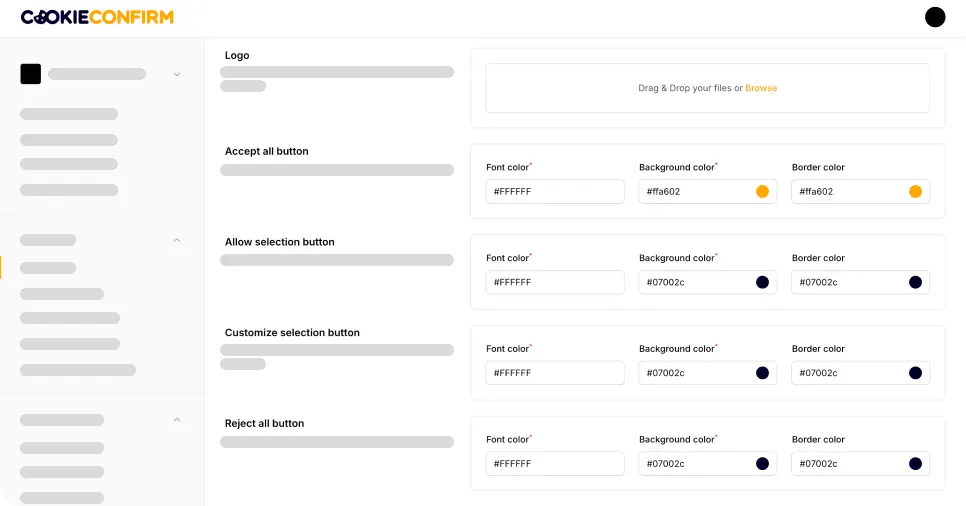Focus Allow selection font color field

[x=555, y=282]
